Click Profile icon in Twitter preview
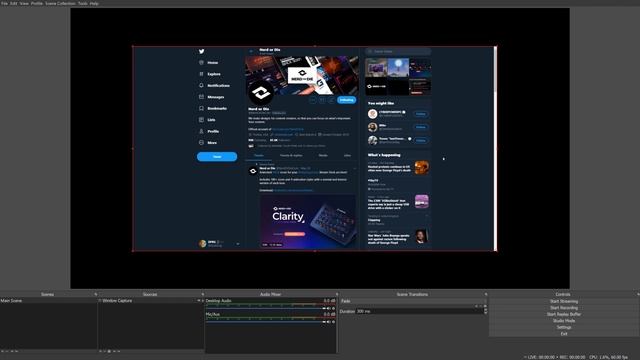 click(201, 131)
